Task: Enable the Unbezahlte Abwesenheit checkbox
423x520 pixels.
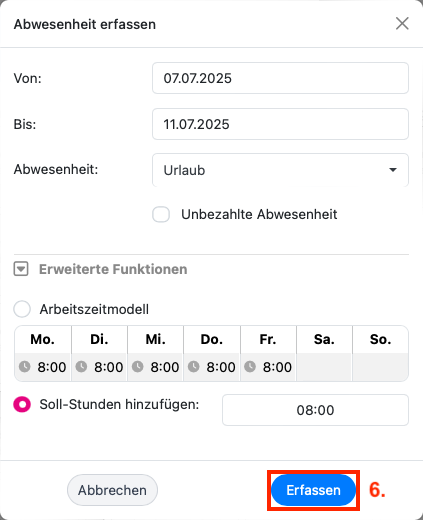Action: pos(161,214)
